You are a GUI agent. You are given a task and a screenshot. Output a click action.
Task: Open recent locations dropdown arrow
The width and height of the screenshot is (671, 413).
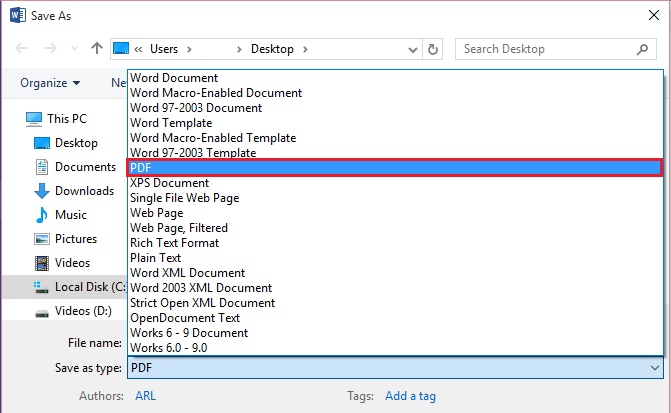(x=74, y=49)
